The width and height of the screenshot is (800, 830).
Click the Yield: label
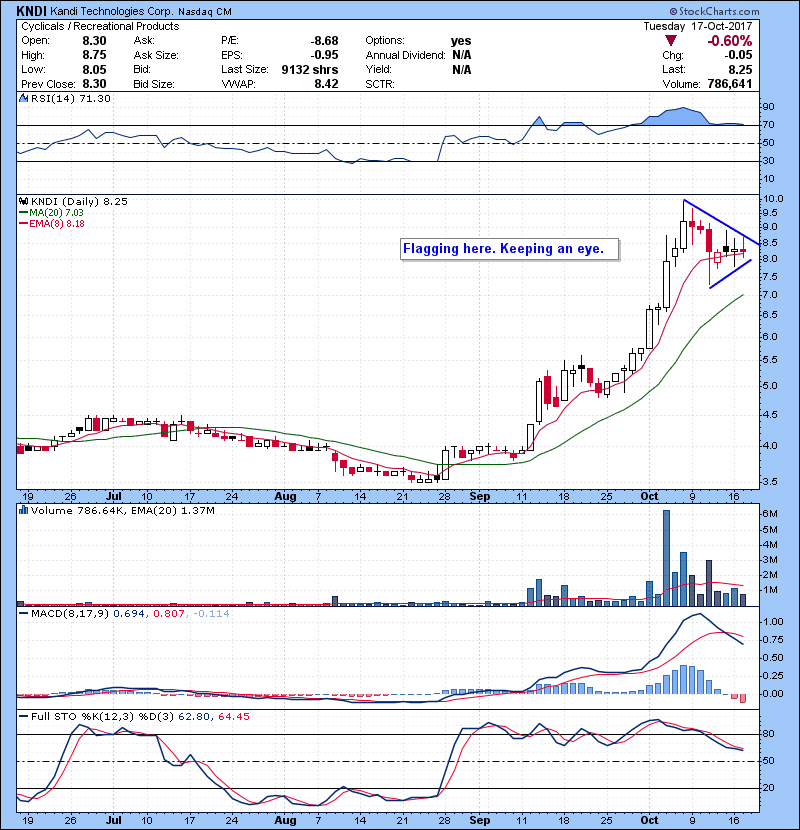point(379,69)
